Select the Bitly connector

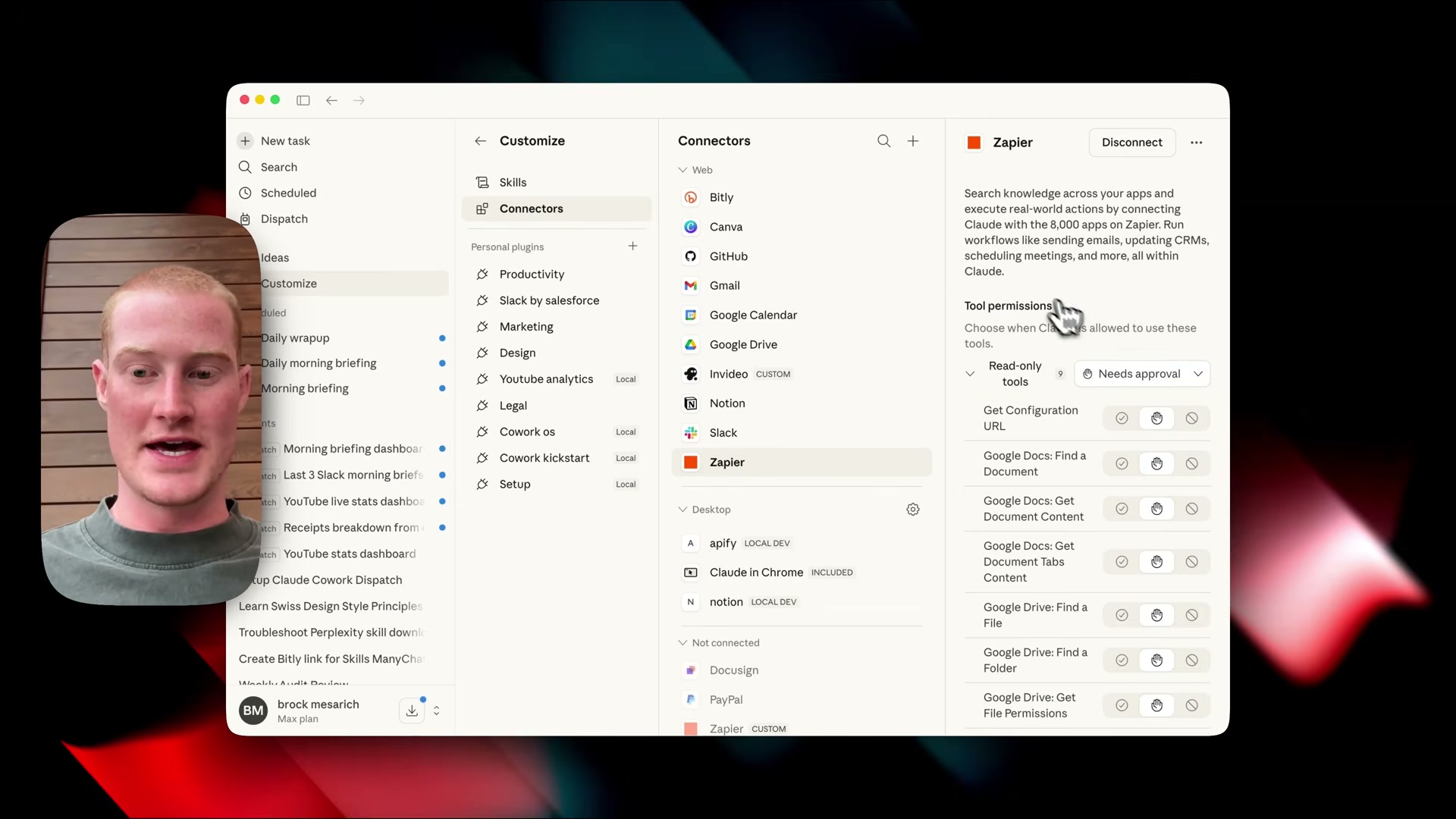(720, 197)
